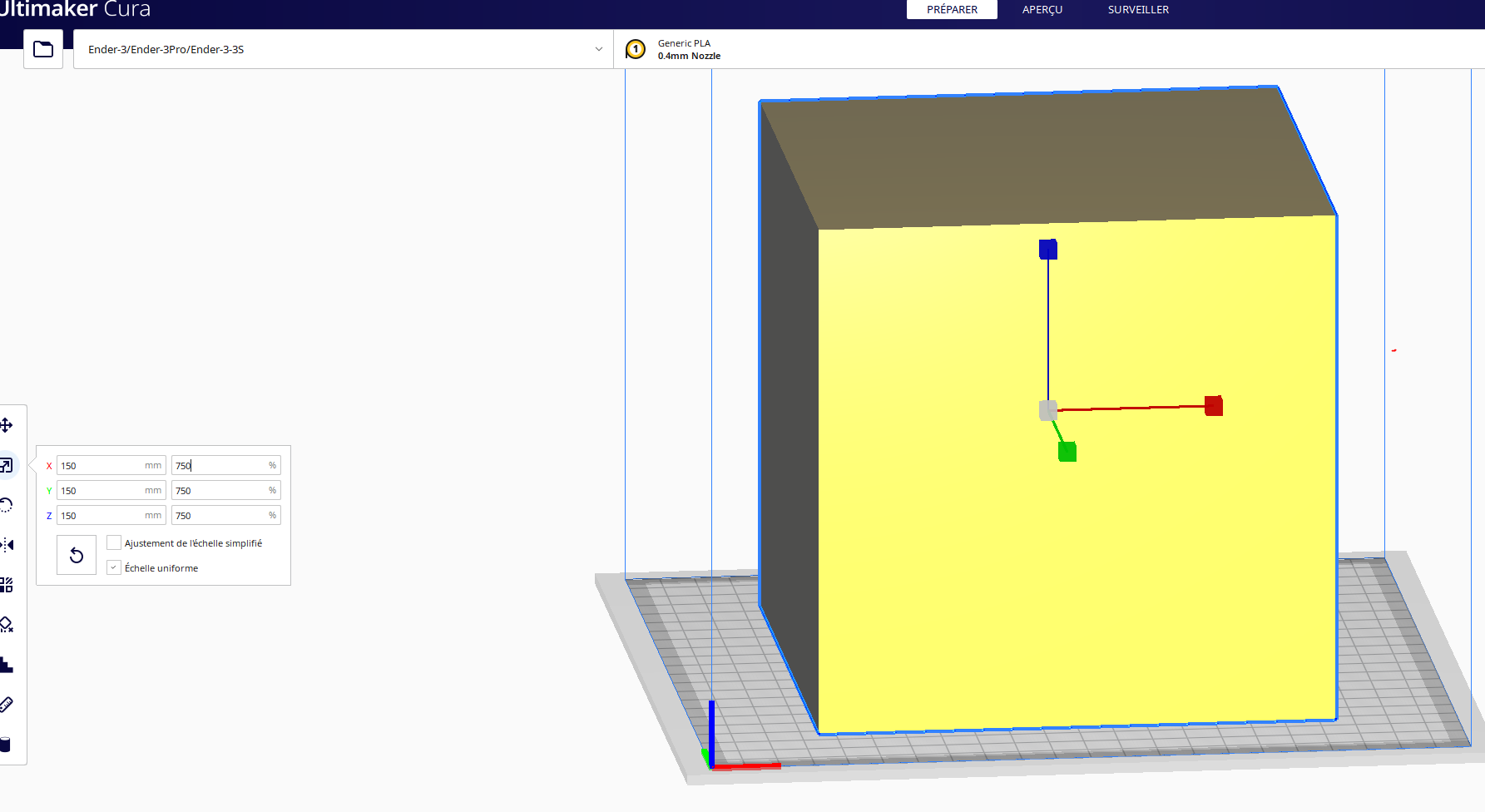This screenshot has height=812, width=1485.
Task: Enable Ajustement de l'échelle simplifié checkbox
Action: 114,542
